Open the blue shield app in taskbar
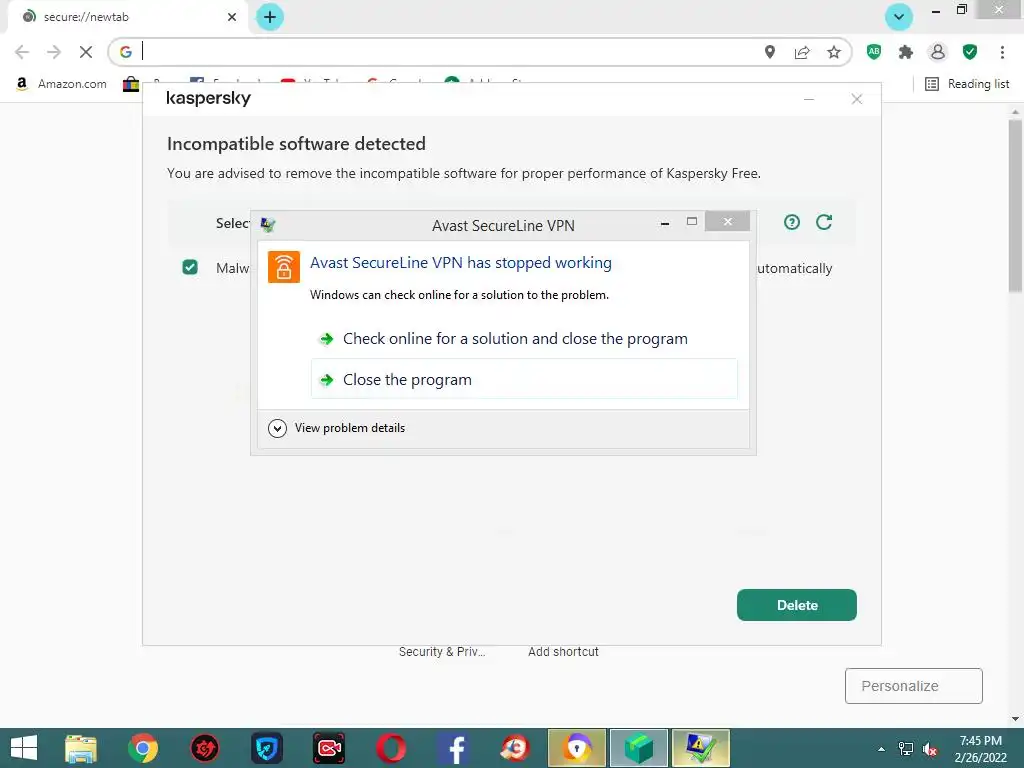 coord(267,748)
